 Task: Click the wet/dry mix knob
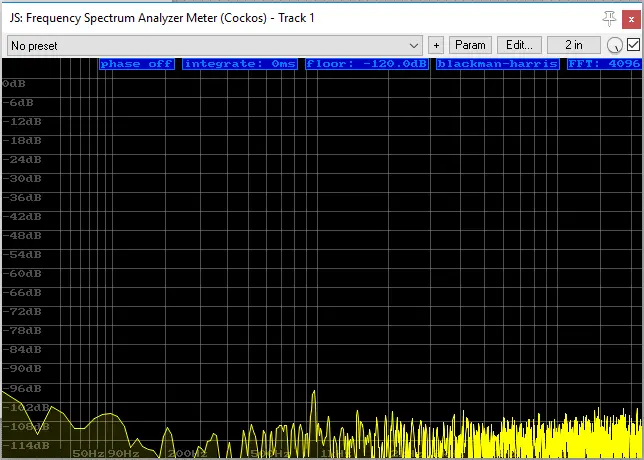[x=615, y=45]
